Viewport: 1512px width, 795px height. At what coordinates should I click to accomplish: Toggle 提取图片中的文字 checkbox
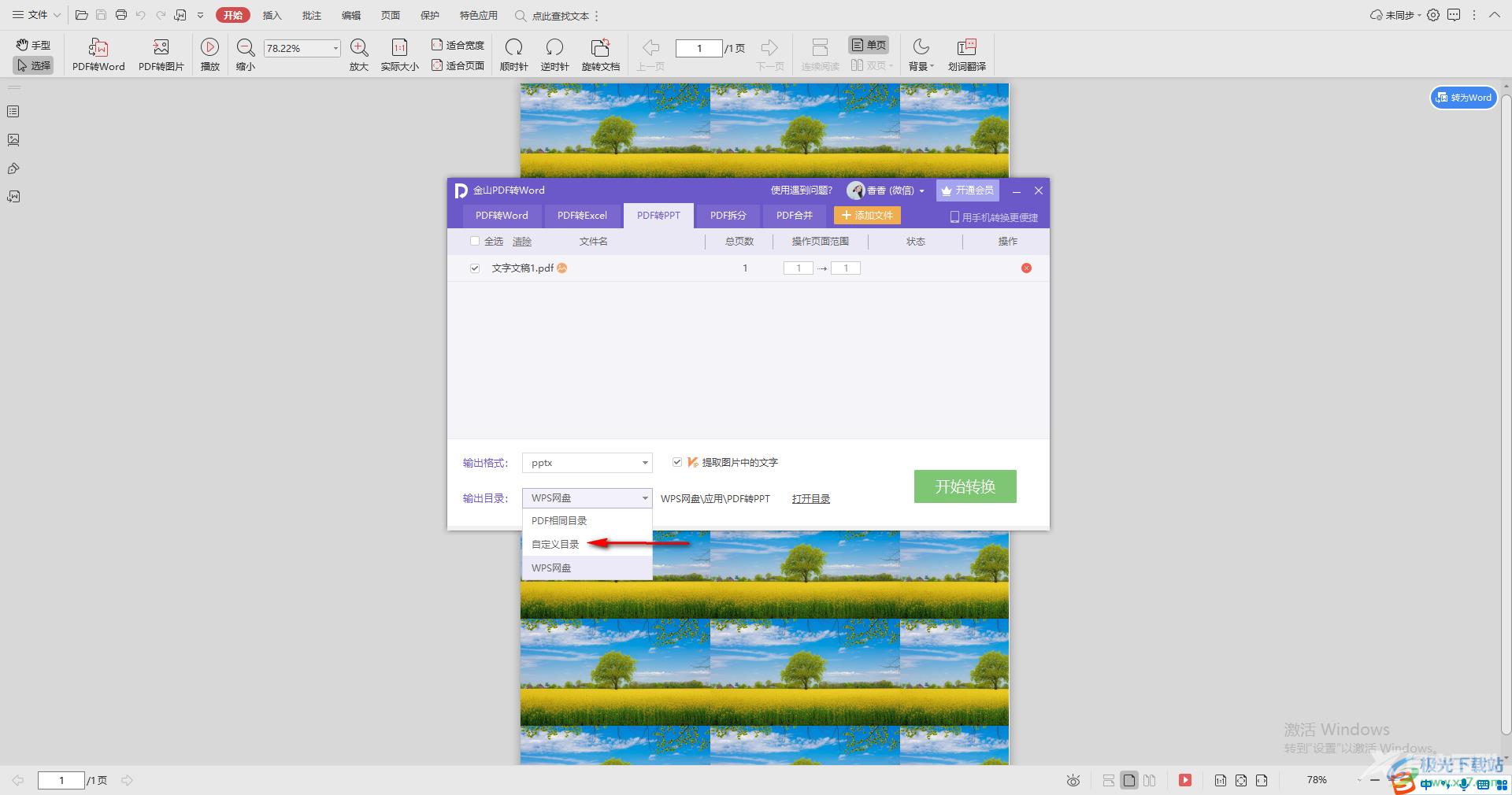click(677, 462)
